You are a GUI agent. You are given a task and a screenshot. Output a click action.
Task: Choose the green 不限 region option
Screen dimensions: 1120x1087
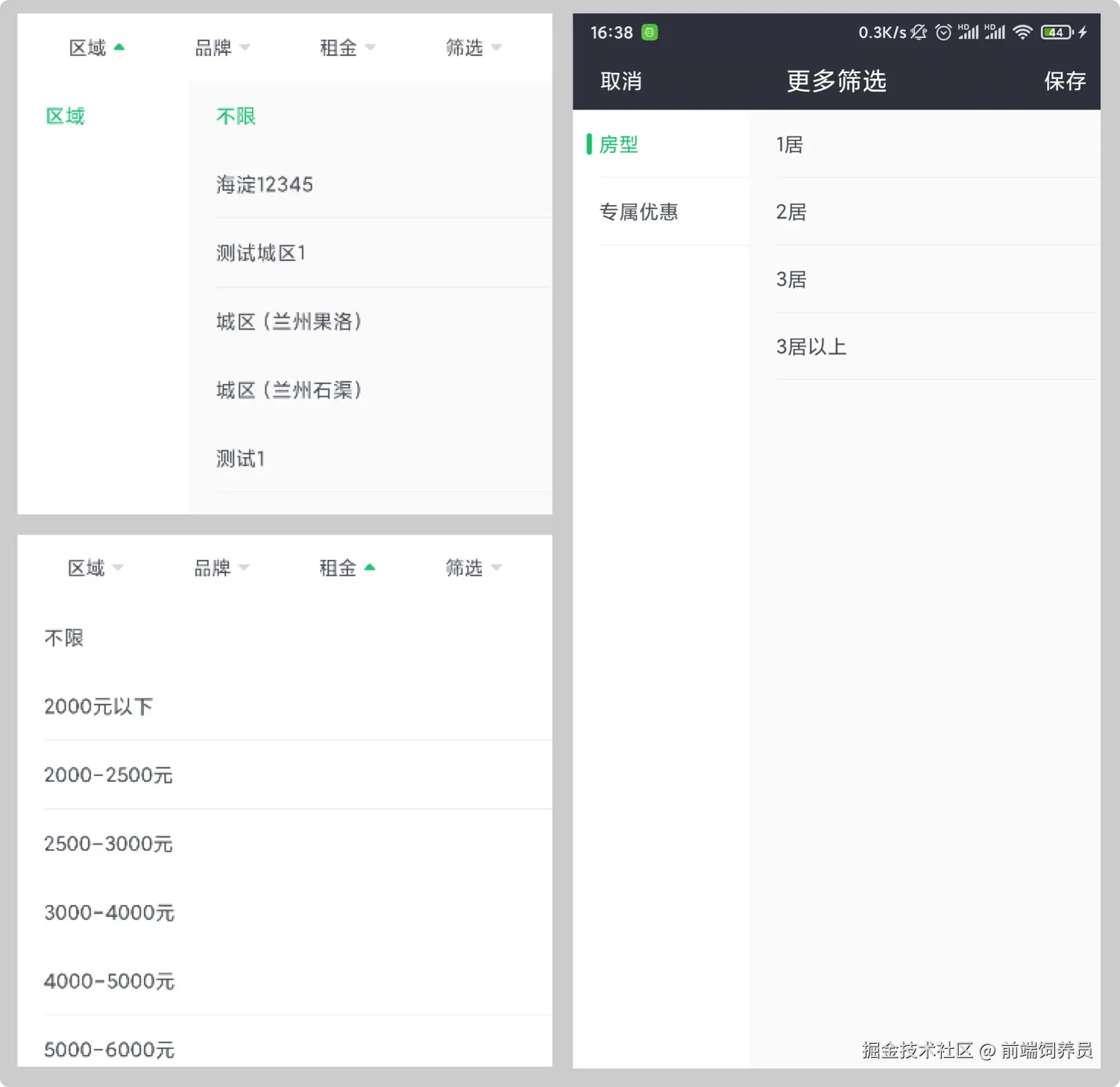point(236,116)
